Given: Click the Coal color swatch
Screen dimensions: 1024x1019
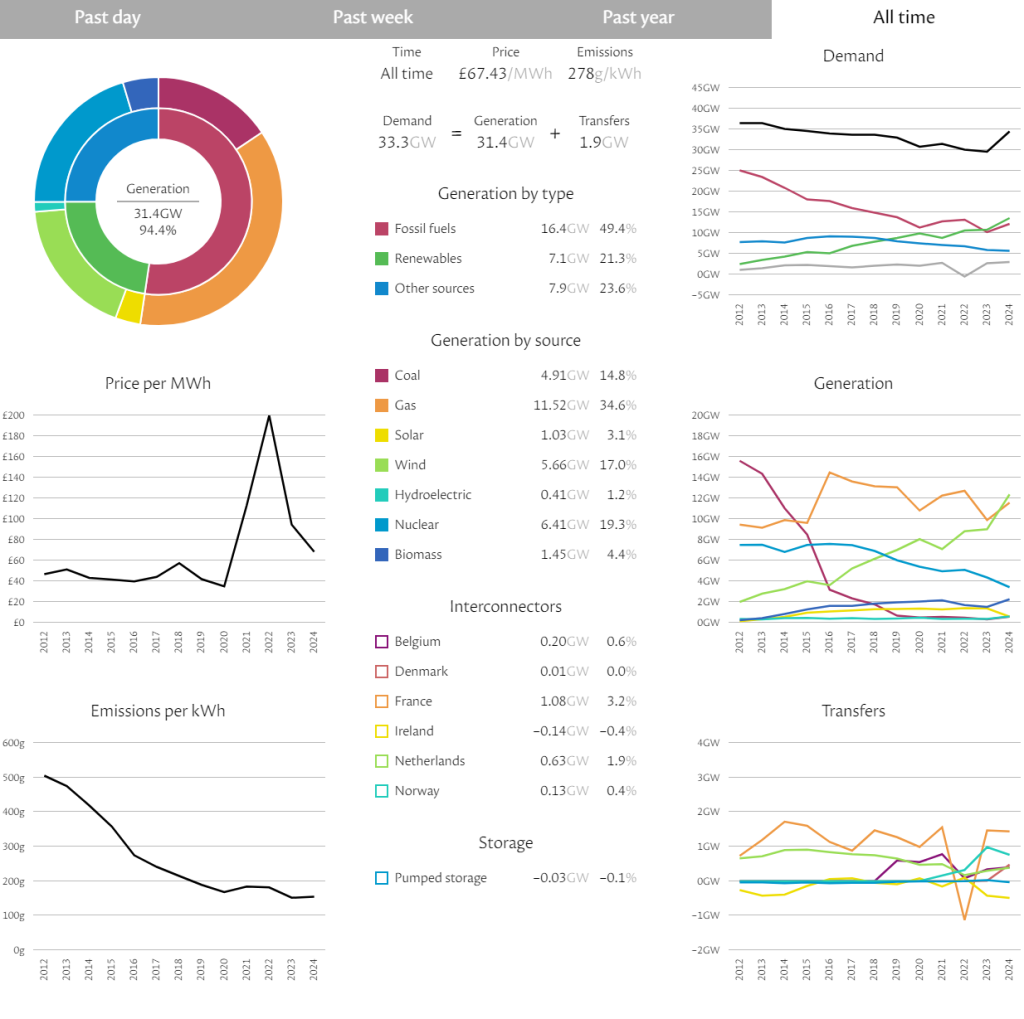Looking at the screenshot, I should pos(382,376).
